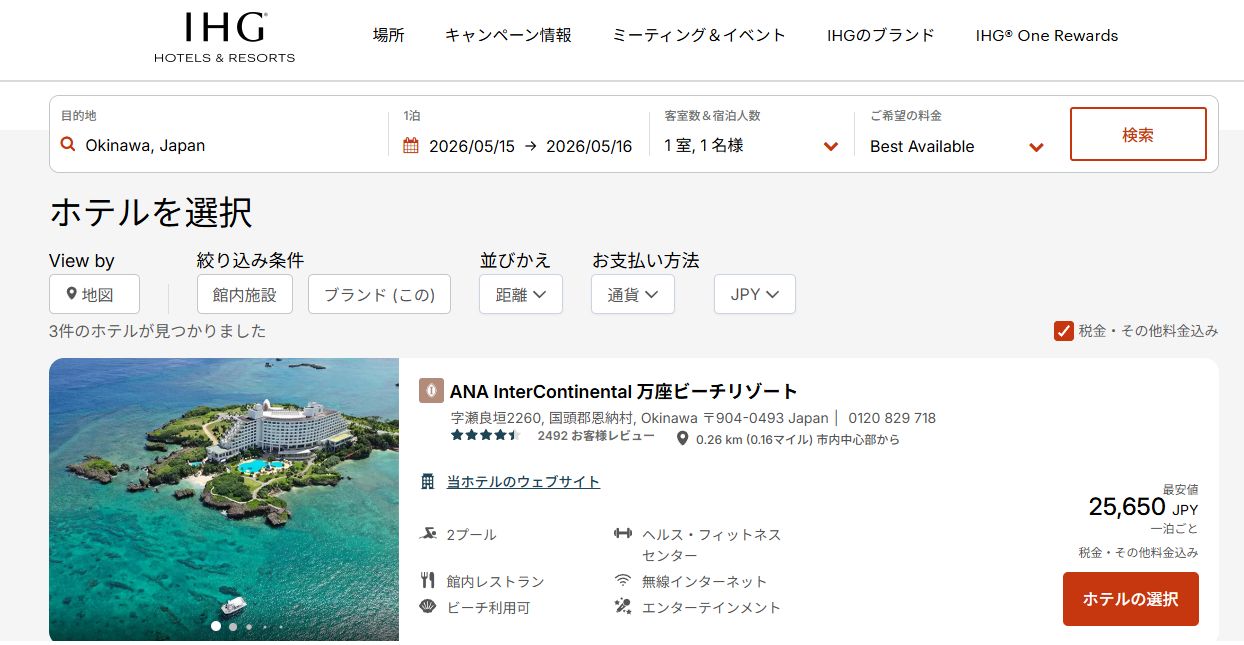Click the hotel building website icon
1244x645 pixels.
(x=428, y=482)
